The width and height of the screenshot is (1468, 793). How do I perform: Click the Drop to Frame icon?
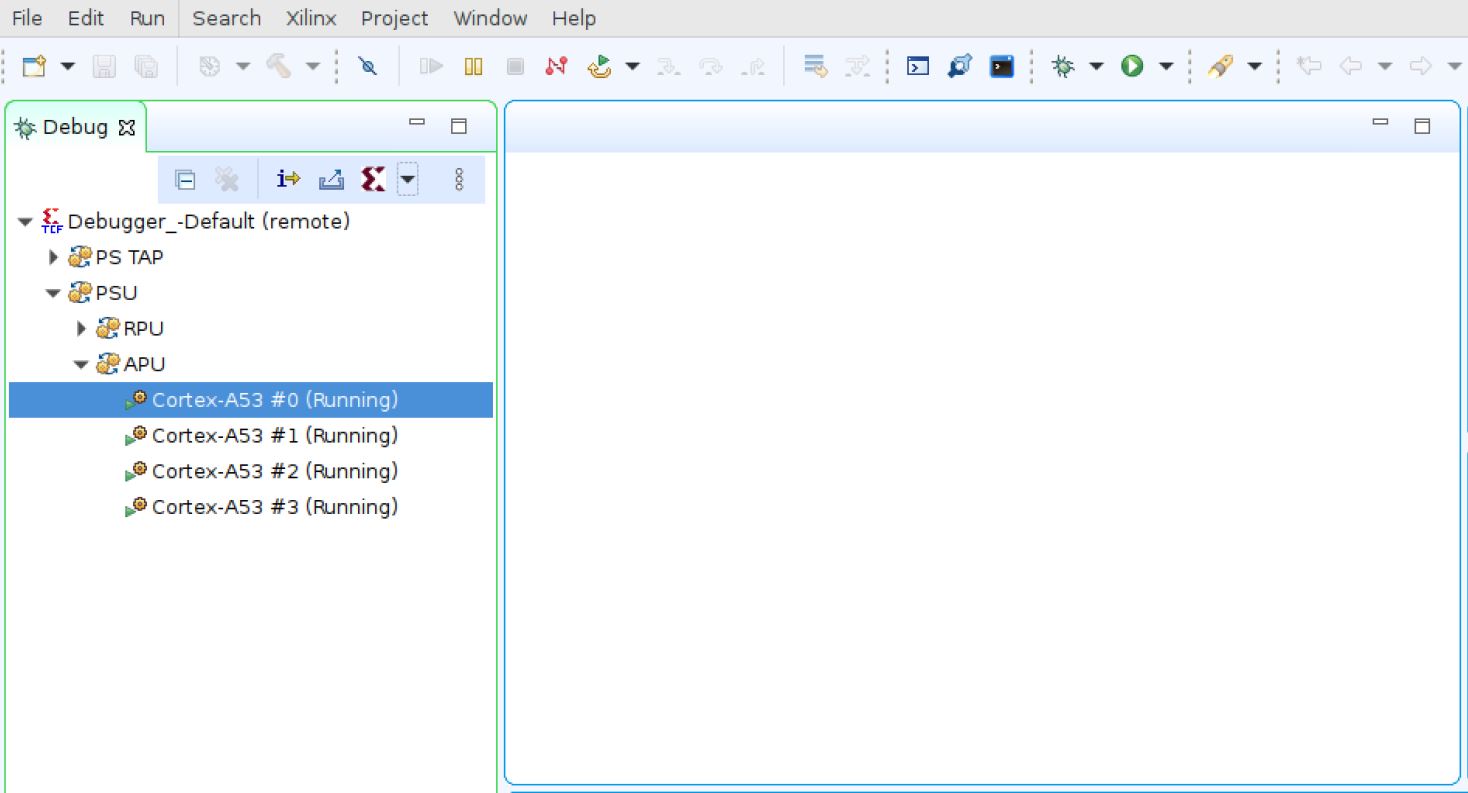click(816, 67)
